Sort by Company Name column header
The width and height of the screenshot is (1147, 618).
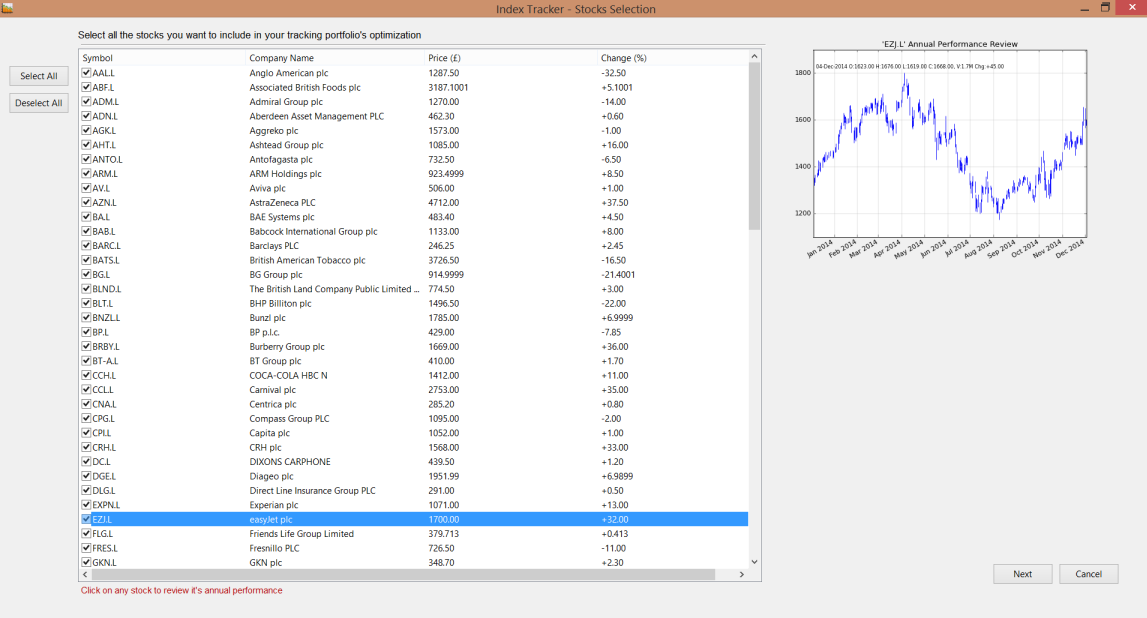(335, 58)
